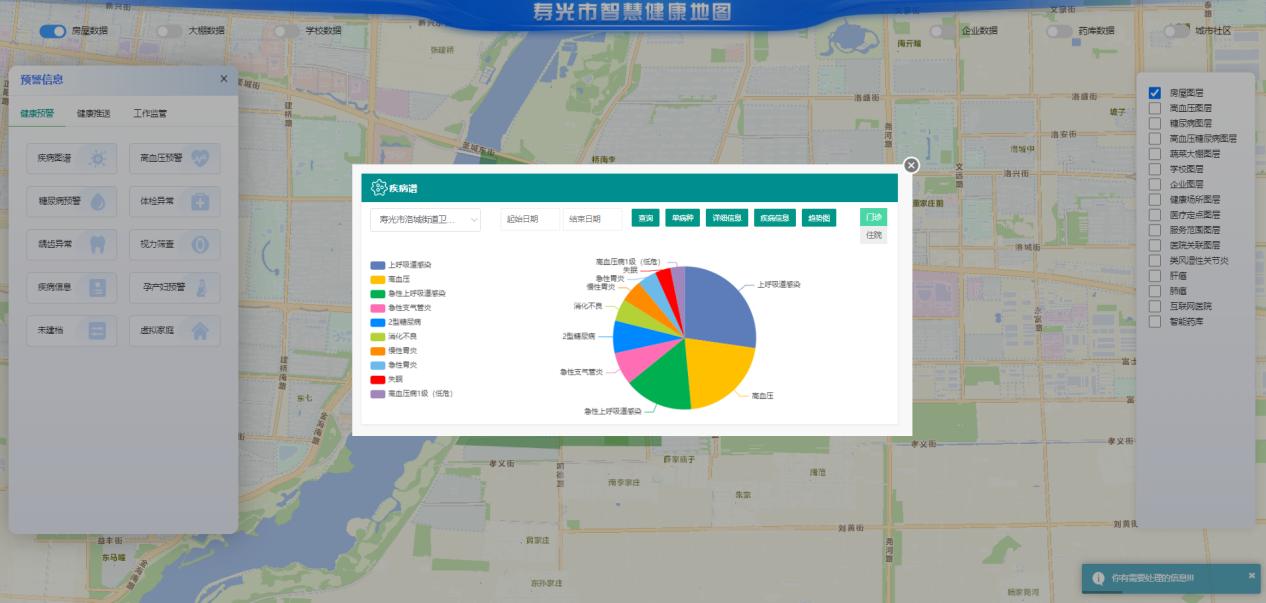Viewport: 1266px width, 603px height.
Task: Close the 疾病谱 chart popup
Action: (x=910, y=166)
